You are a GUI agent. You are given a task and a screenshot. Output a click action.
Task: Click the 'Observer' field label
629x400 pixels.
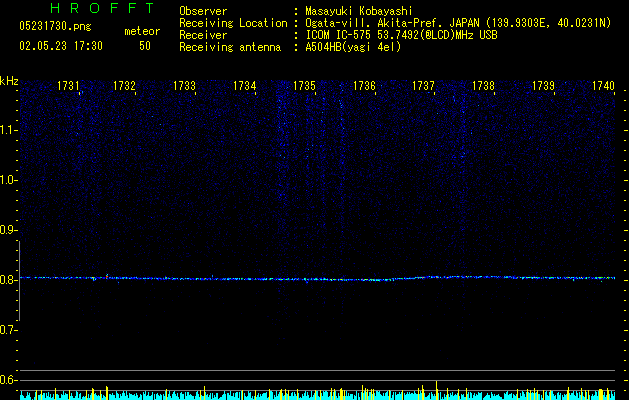pos(203,11)
